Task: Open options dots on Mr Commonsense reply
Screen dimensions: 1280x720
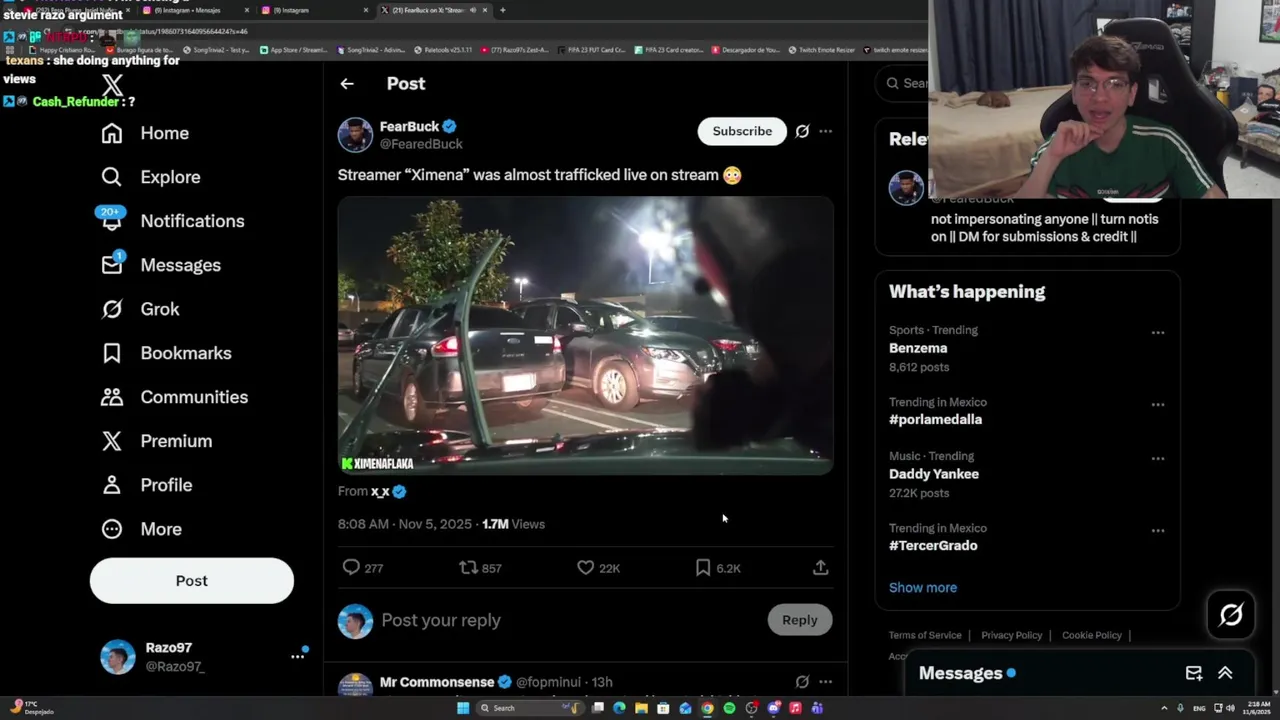Action: point(825,682)
